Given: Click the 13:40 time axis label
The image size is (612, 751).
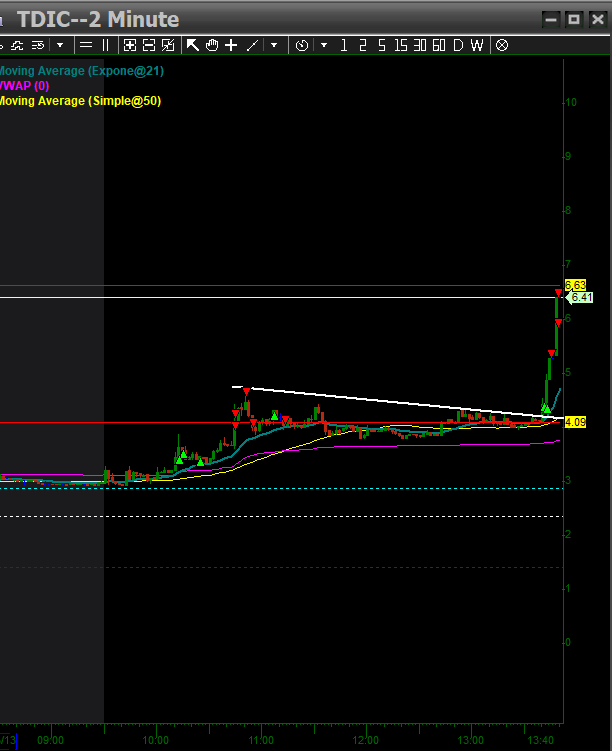Looking at the screenshot, I should 541,740.
